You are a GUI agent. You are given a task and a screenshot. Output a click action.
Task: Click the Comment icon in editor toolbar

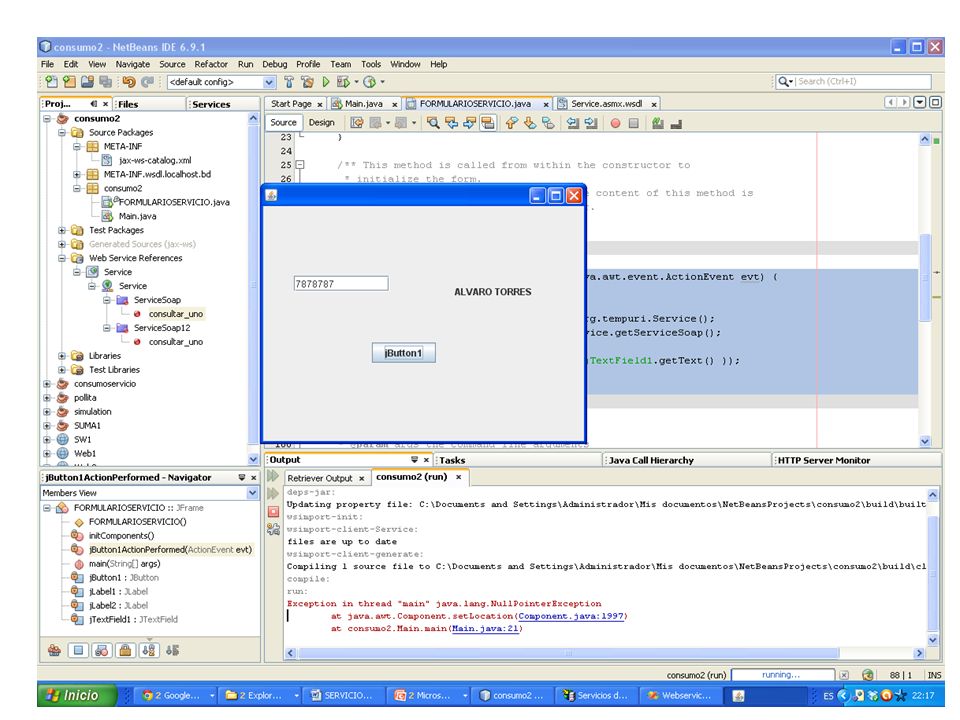[658, 123]
